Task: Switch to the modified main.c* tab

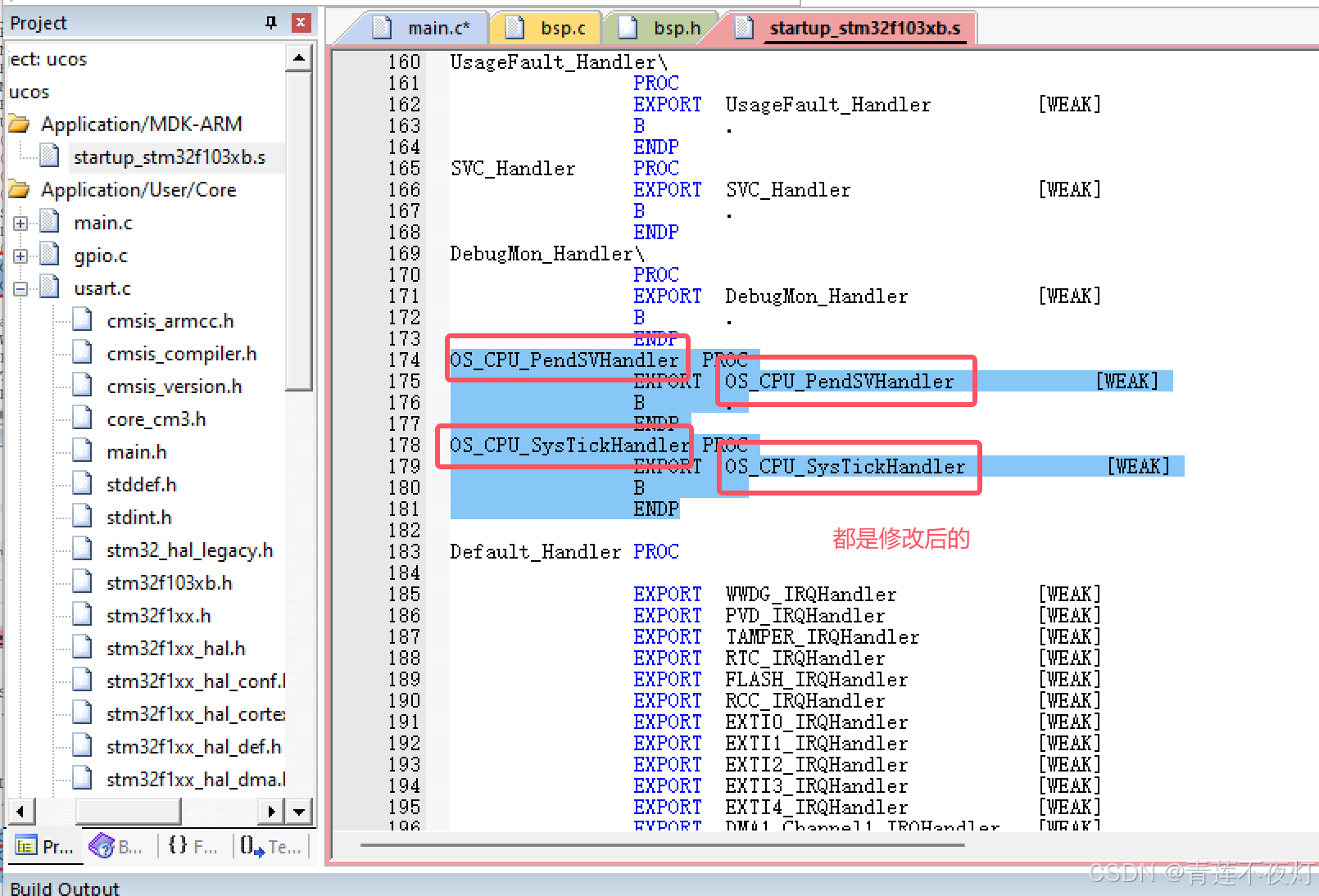Action: click(433, 27)
